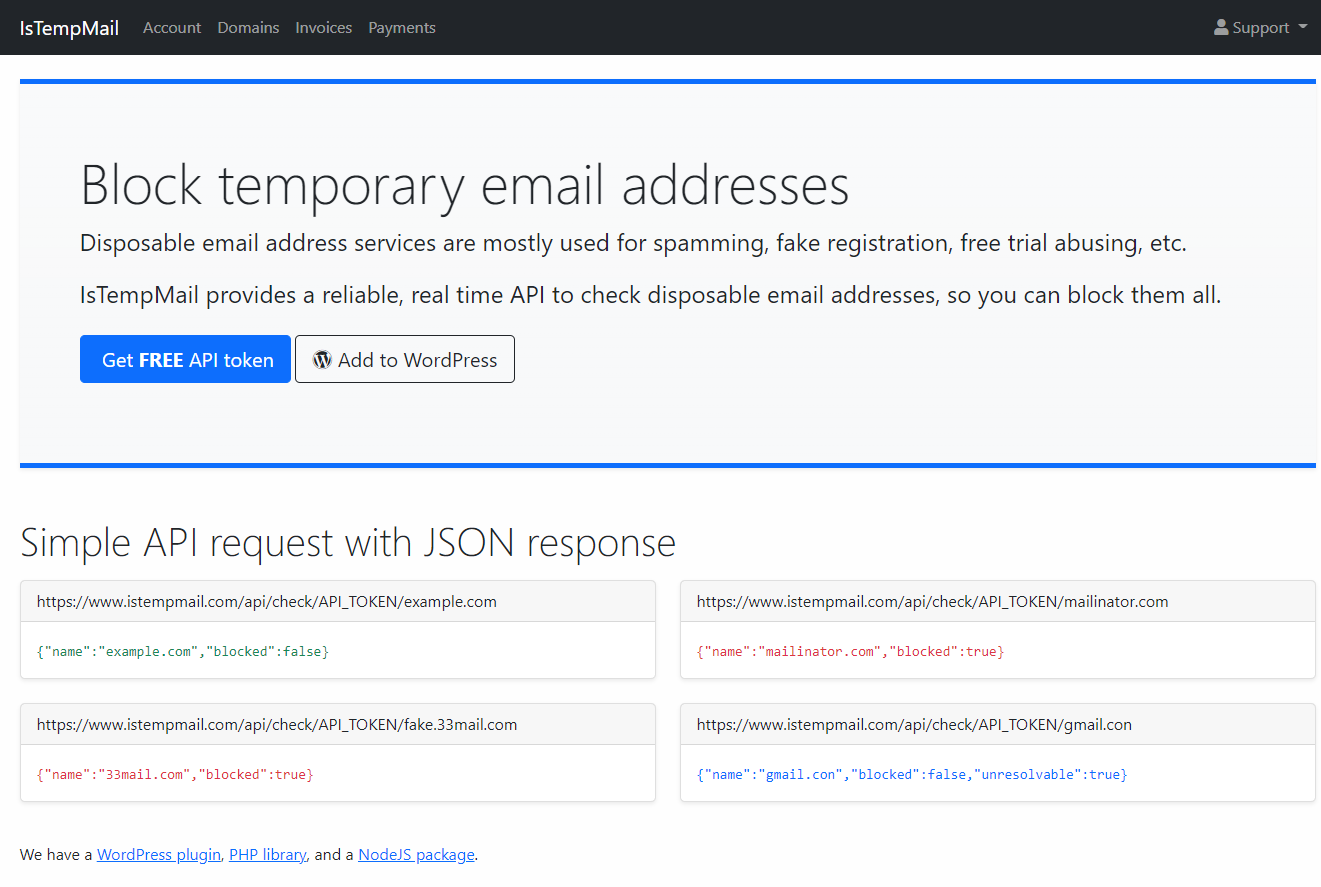1321x887 pixels.
Task: Open the Support dropdown menu
Action: point(1258,28)
